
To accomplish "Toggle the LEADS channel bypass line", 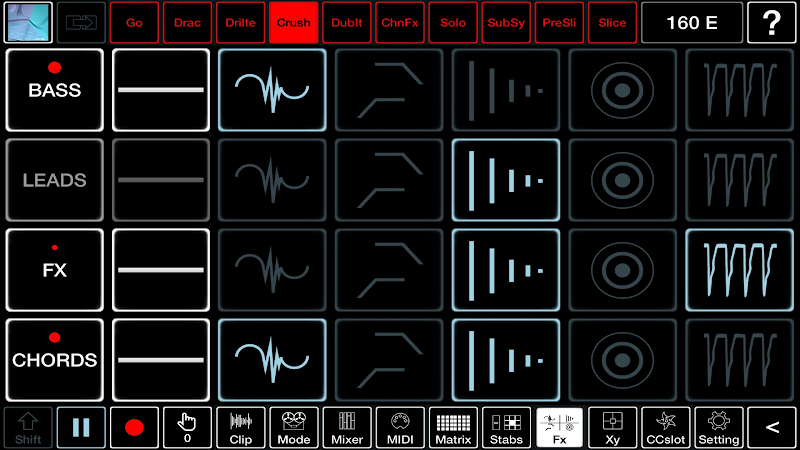I will [161, 180].
